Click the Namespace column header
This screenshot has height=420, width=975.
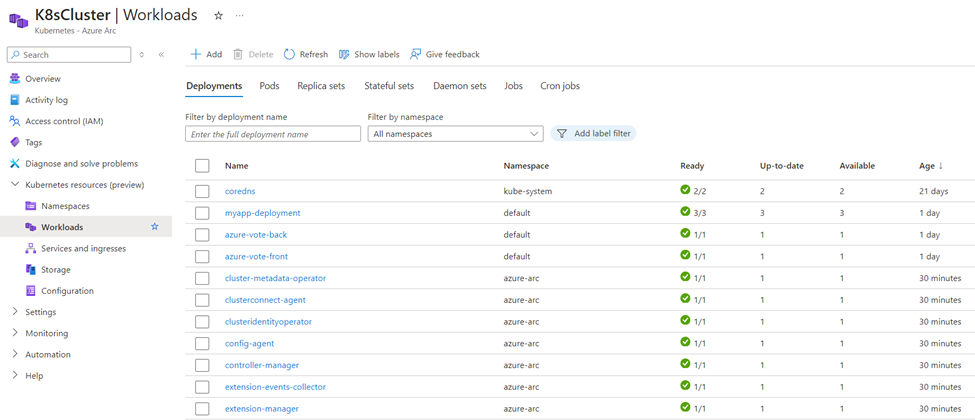tap(526, 166)
